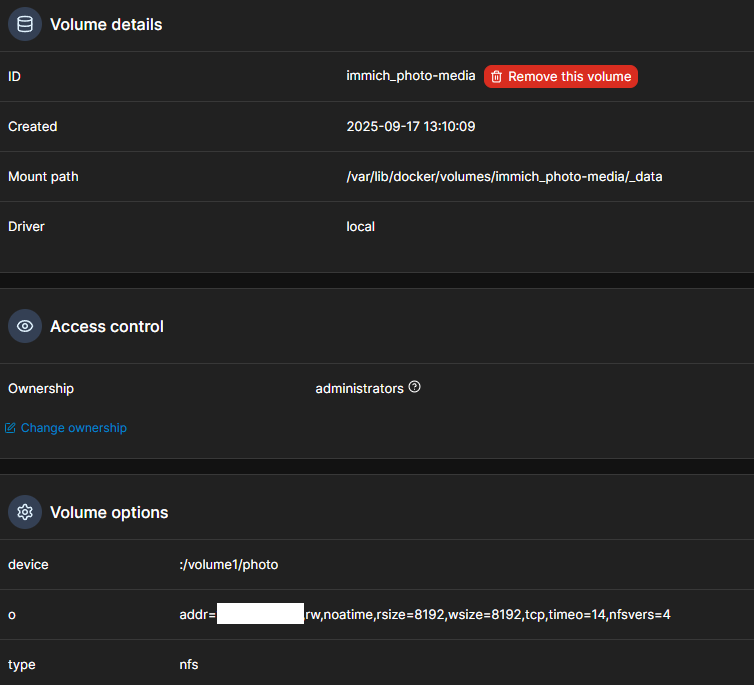Screen dimensions: 754x685
Task: Click the /var/lib/docker mount path value
Action: click(x=504, y=177)
